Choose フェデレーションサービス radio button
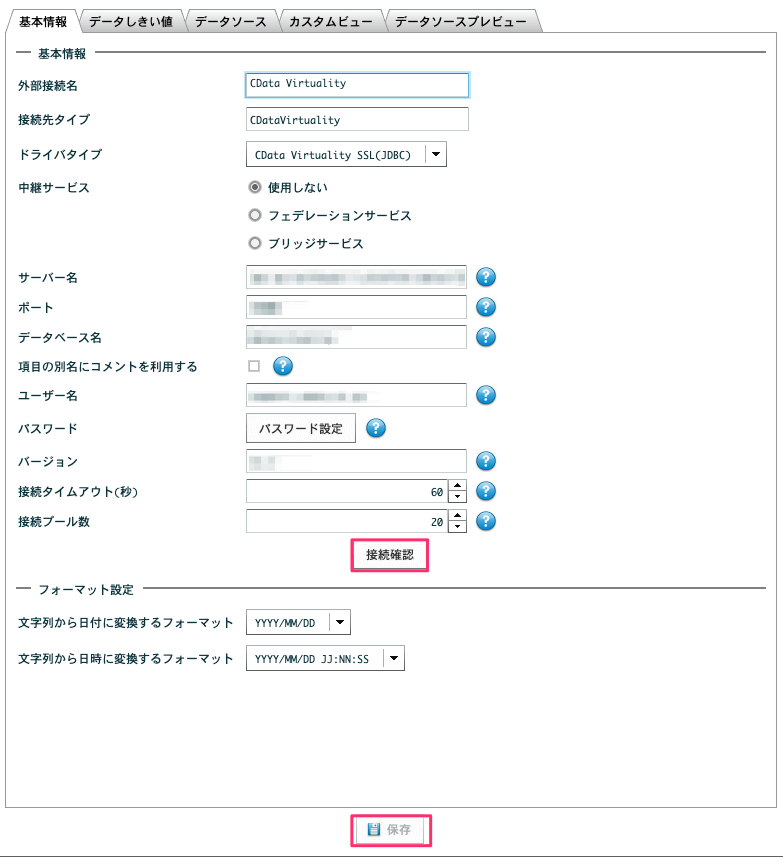The width and height of the screenshot is (783, 857). 255,215
